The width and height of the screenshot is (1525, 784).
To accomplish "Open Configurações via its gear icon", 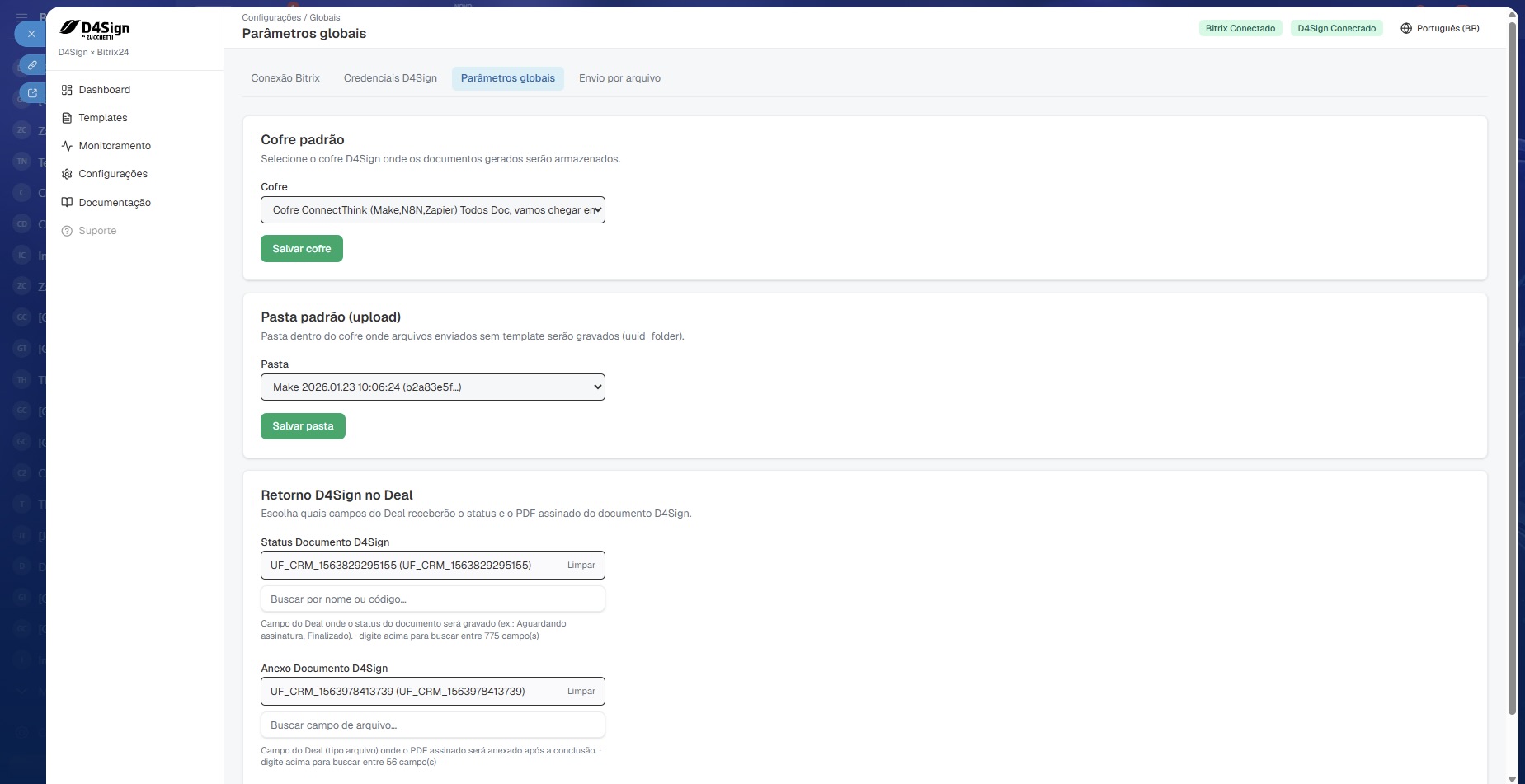I will point(67,174).
